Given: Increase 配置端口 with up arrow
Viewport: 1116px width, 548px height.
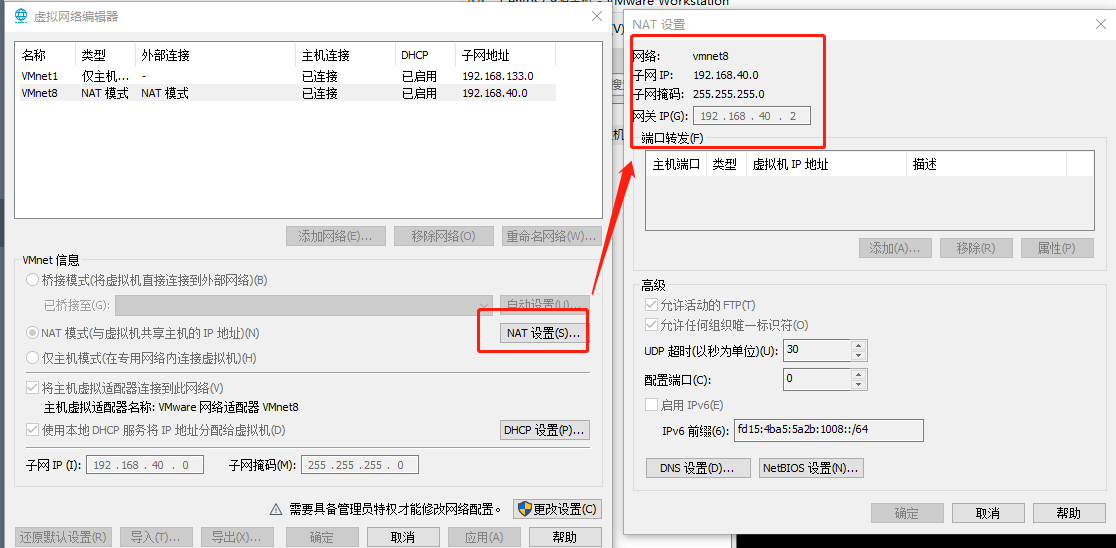Looking at the screenshot, I should coord(859,374).
